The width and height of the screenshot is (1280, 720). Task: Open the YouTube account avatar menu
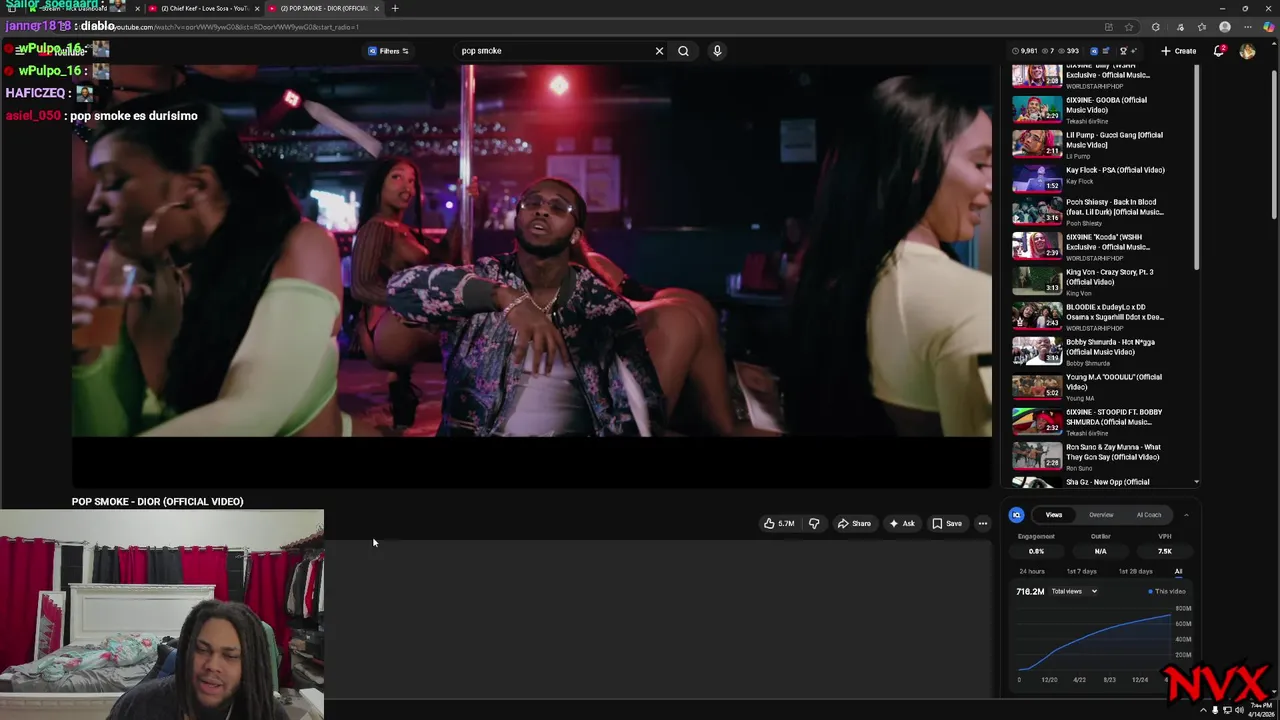(x=1247, y=51)
